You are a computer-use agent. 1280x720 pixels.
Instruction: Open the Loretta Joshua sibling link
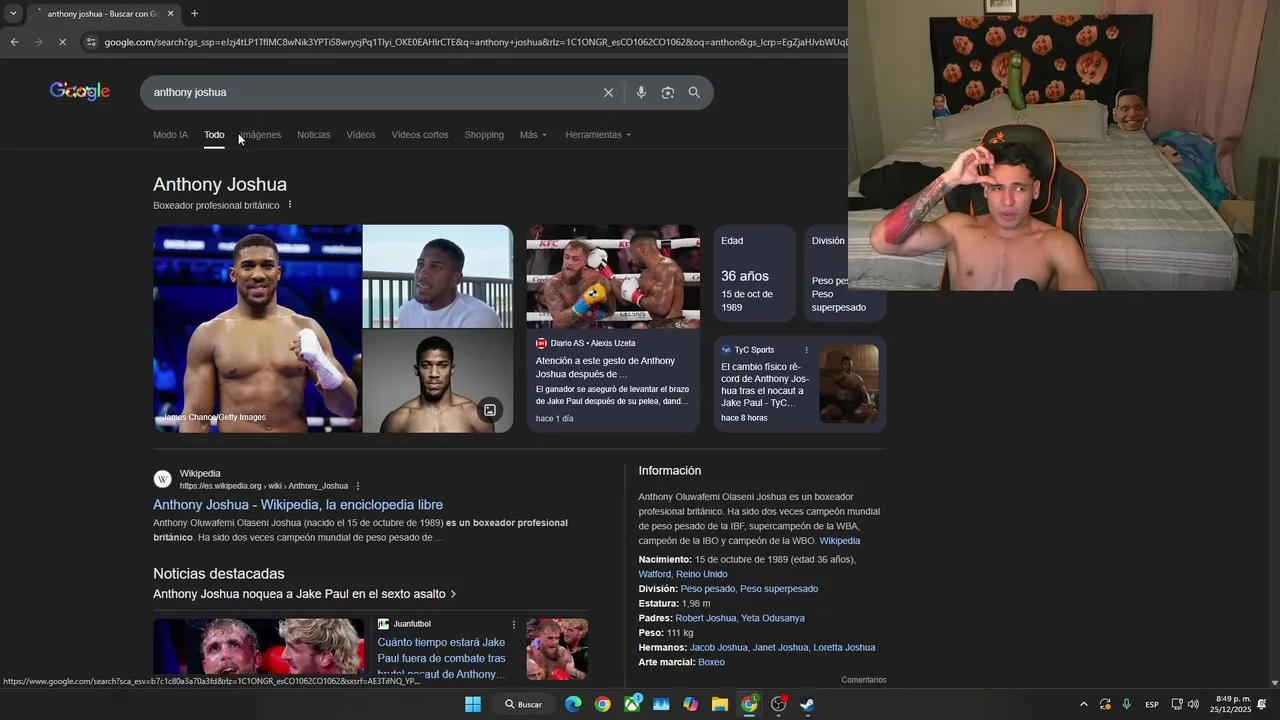click(x=844, y=648)
